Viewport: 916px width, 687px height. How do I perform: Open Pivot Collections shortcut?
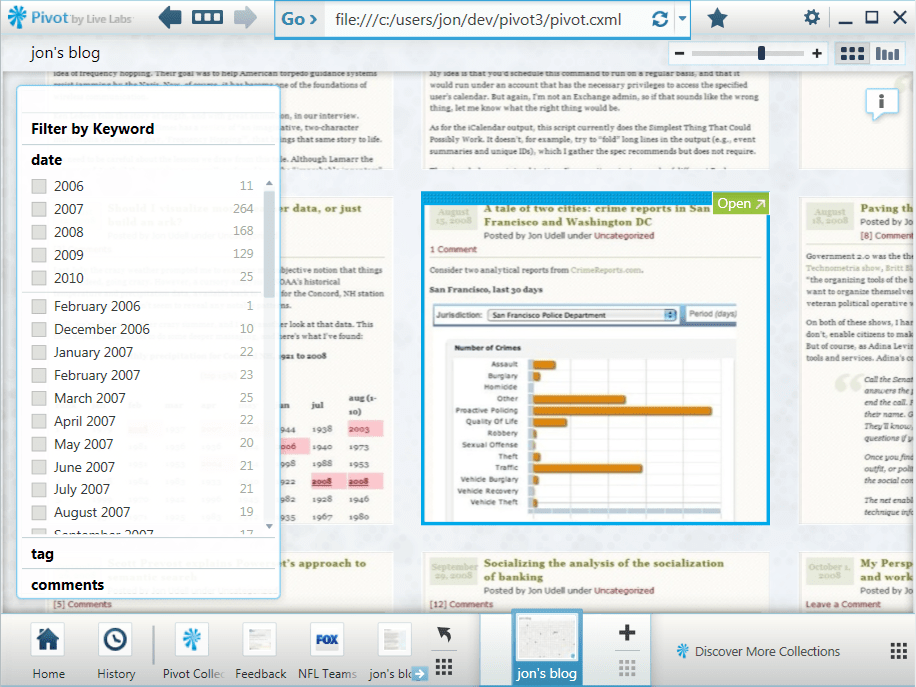point(193,651)
